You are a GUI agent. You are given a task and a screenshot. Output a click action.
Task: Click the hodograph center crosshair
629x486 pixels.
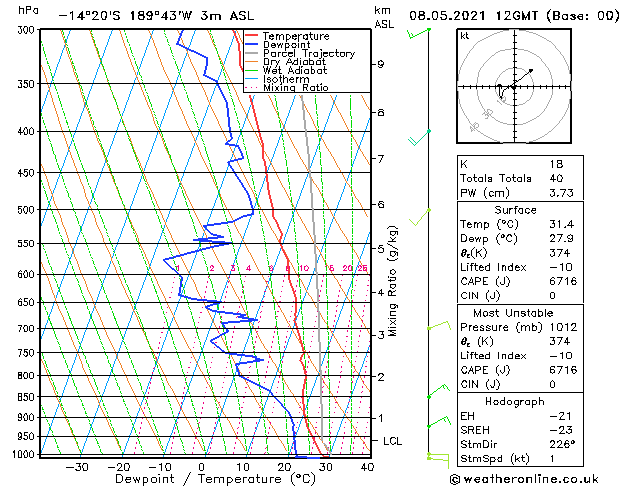514,86
